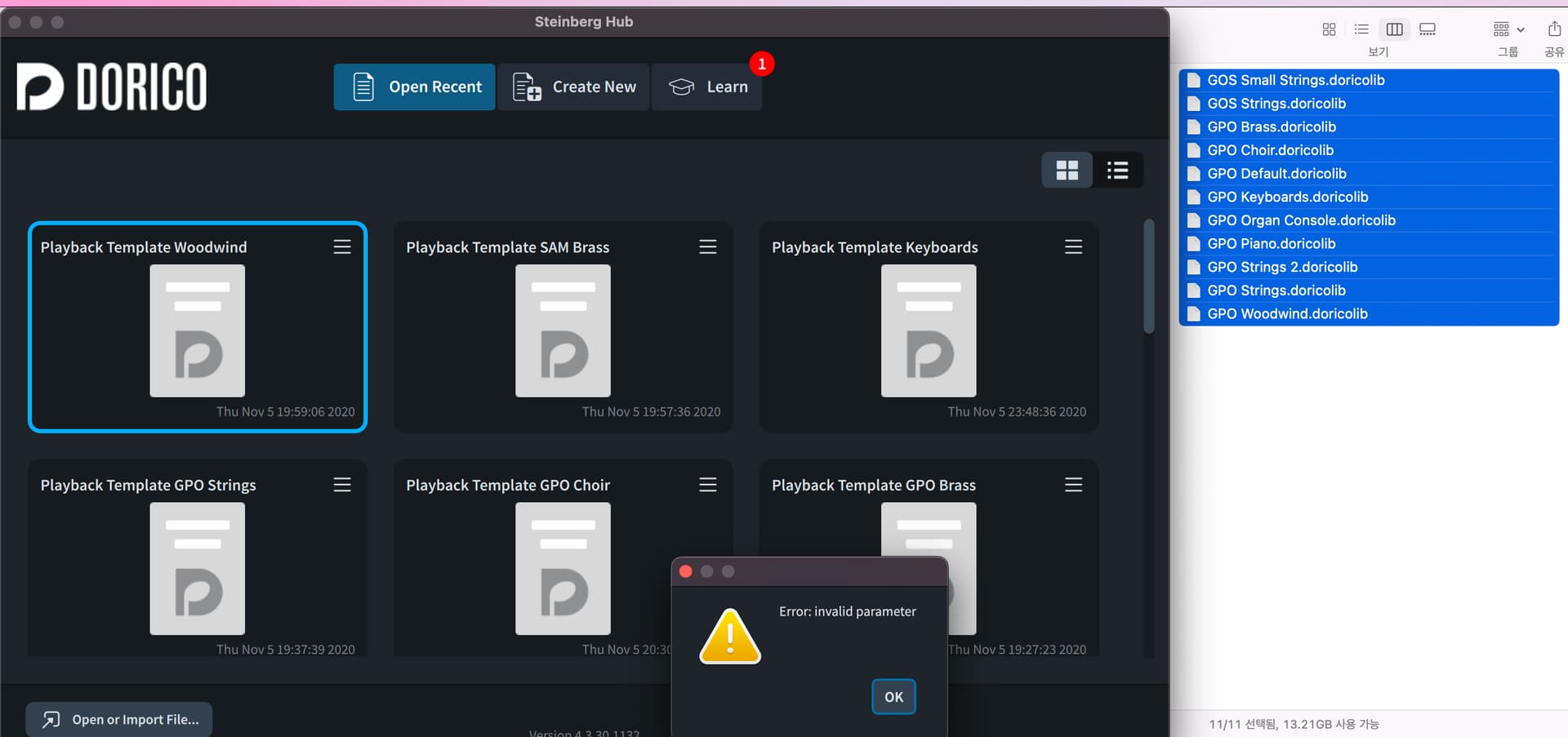Open the Playback Template SAM Brass thumbnail

[563, 331]
